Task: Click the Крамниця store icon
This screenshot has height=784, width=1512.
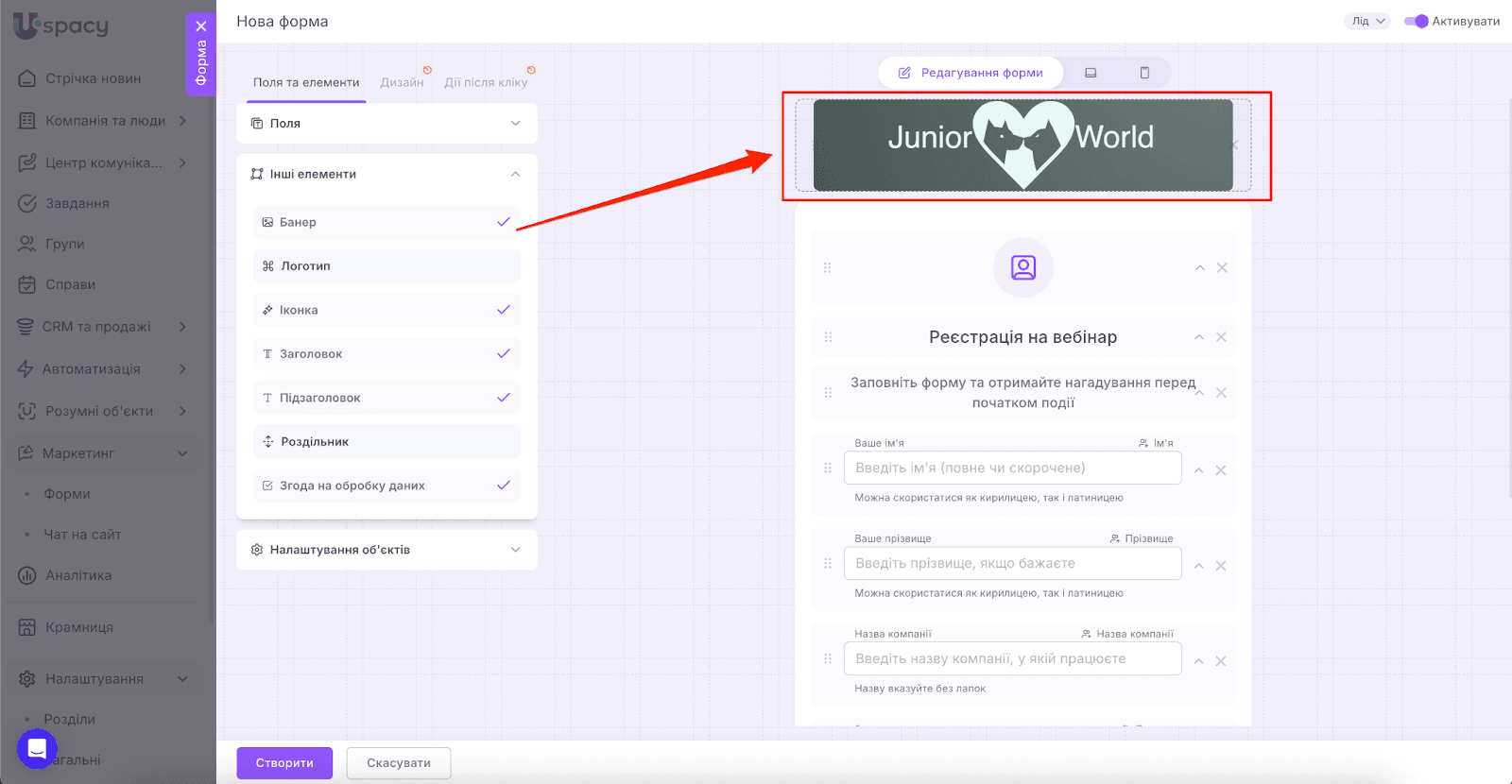Action: [x=27, y=627]
